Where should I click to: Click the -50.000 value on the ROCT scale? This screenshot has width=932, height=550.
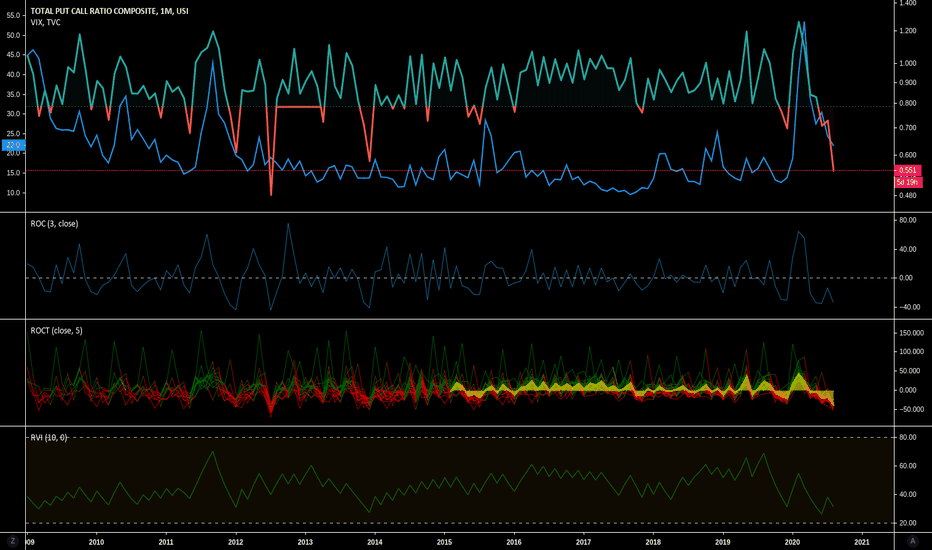pos(911,410)
